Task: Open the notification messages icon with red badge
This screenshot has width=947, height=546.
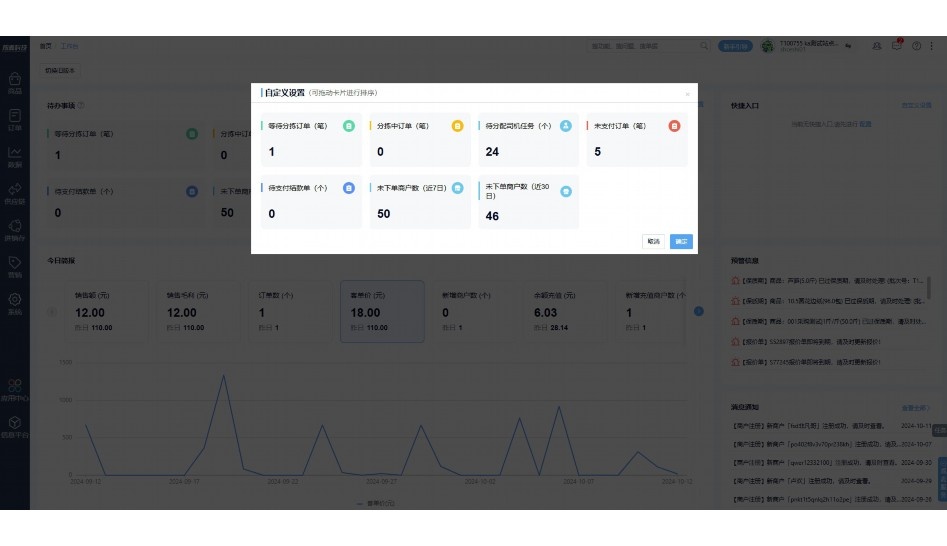Action: click(897, 46)
